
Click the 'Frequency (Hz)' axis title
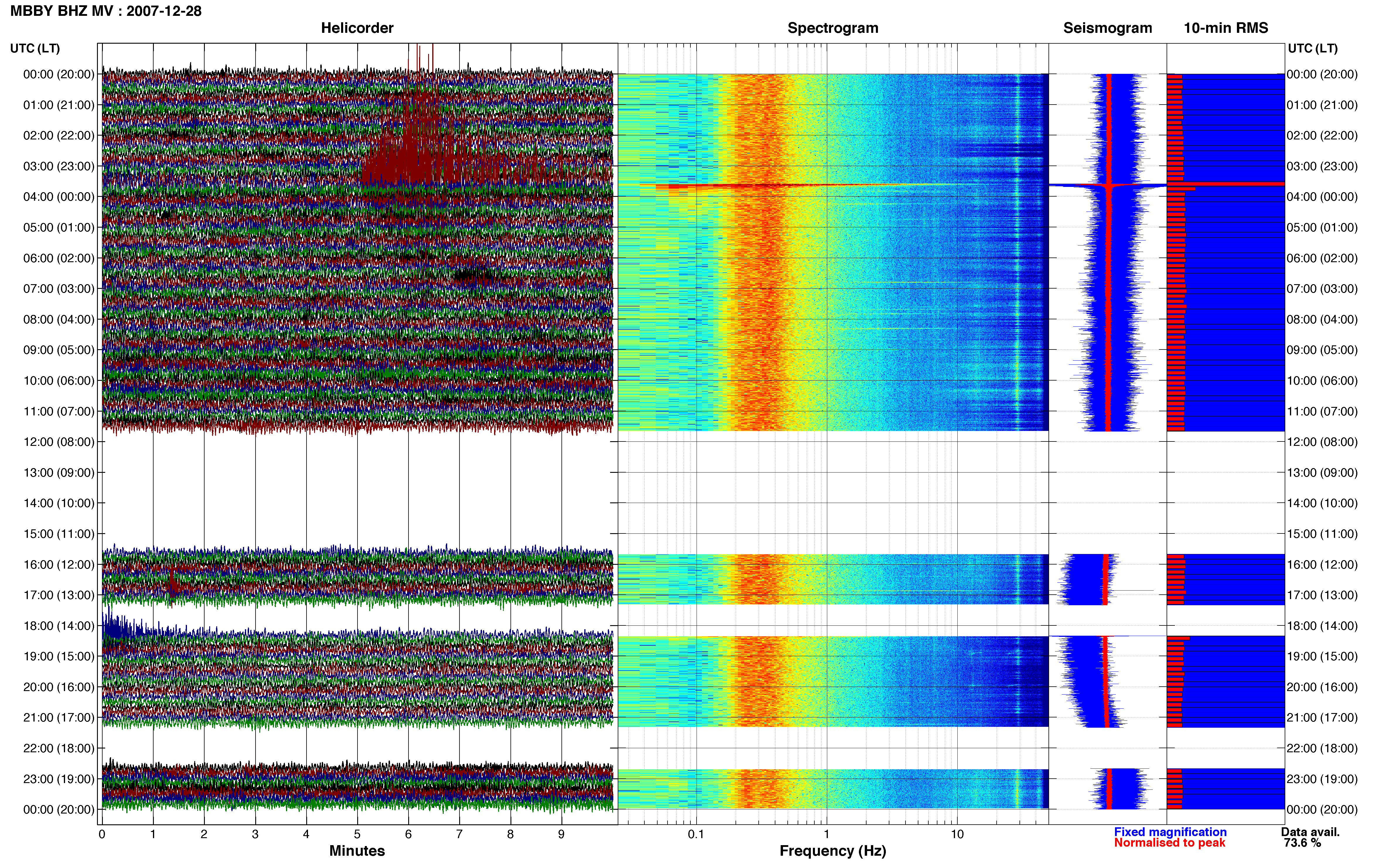point(833,851)
